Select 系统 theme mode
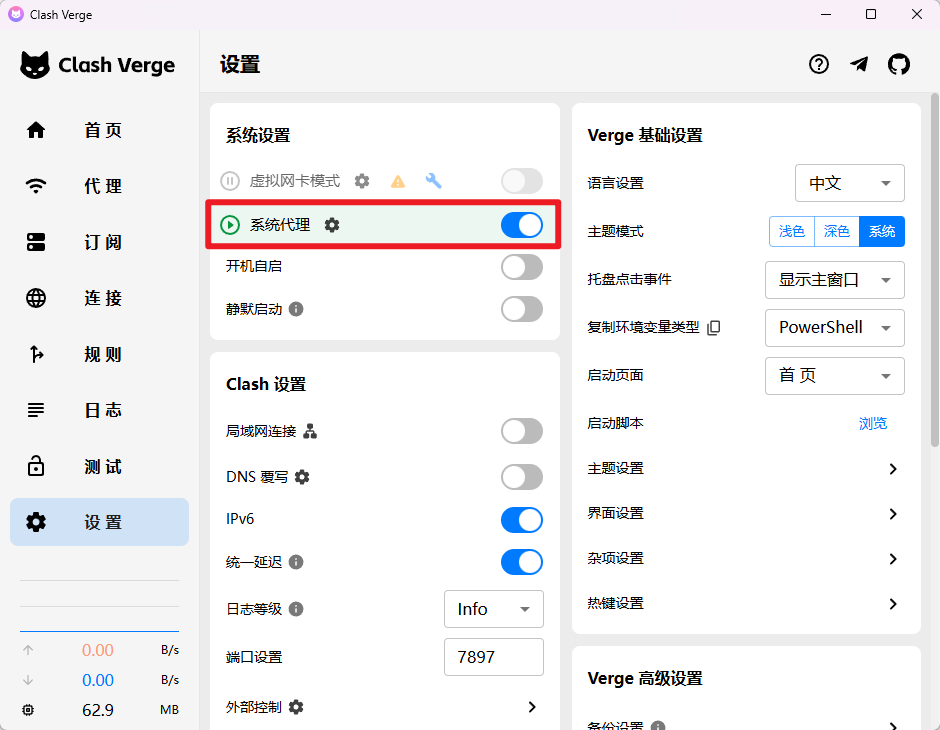Image resolution: width=940 pixels, height=730 pixels. 882,231
